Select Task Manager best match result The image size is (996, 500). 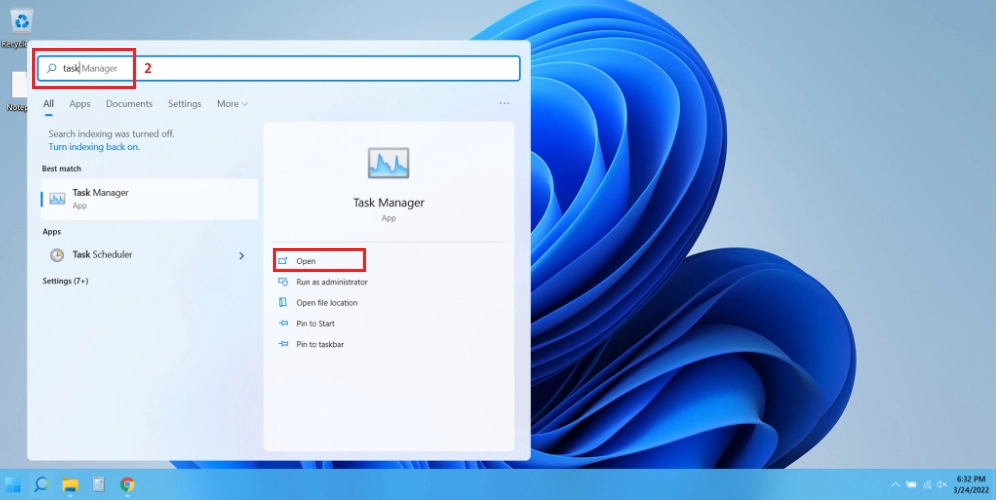149,199
